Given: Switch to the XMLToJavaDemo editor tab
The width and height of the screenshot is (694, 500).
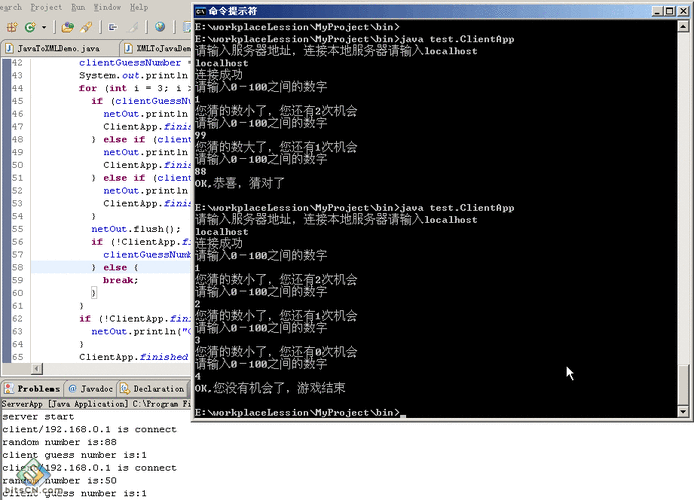Looking at the screenshot, I should point(157,48).
